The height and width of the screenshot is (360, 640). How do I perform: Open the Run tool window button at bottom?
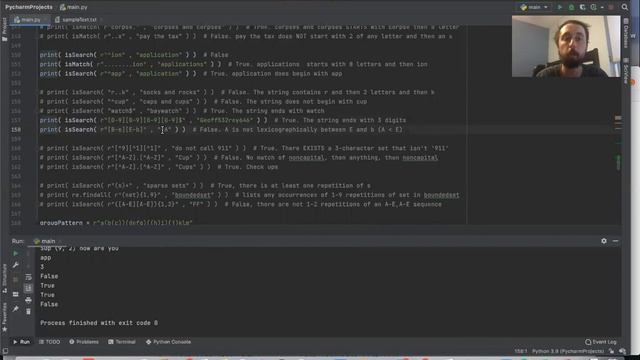click(x=21, y=342)
